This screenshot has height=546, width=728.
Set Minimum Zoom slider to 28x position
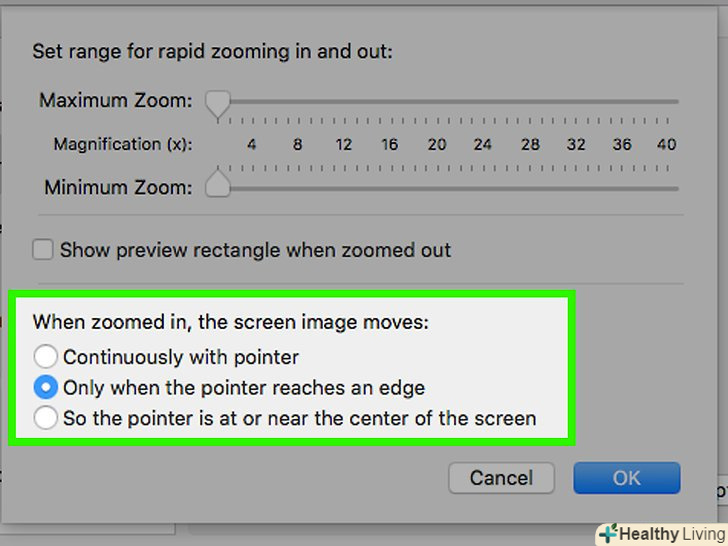tap(530, 187)
